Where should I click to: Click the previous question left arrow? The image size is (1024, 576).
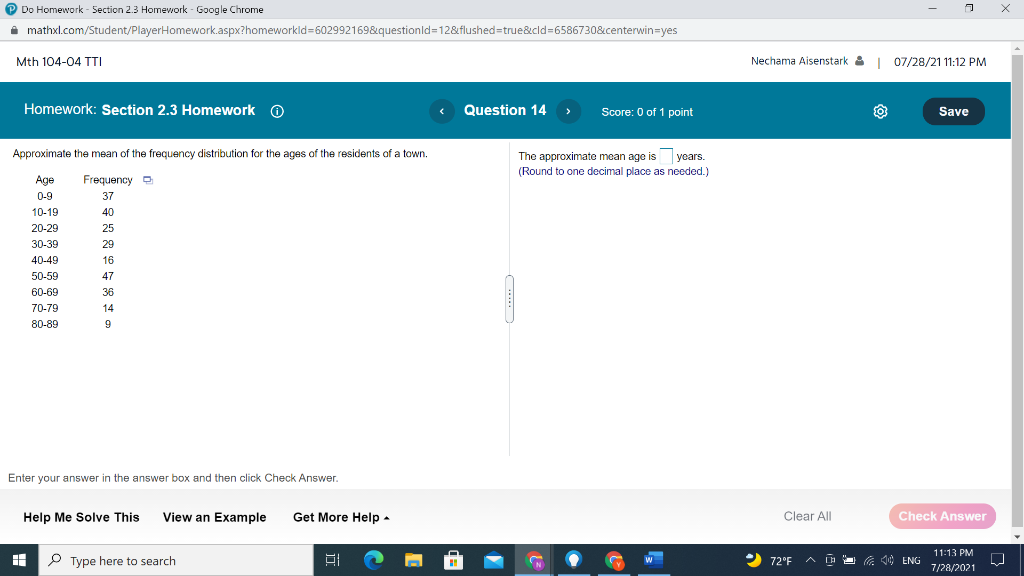click(x=441, y=111)
